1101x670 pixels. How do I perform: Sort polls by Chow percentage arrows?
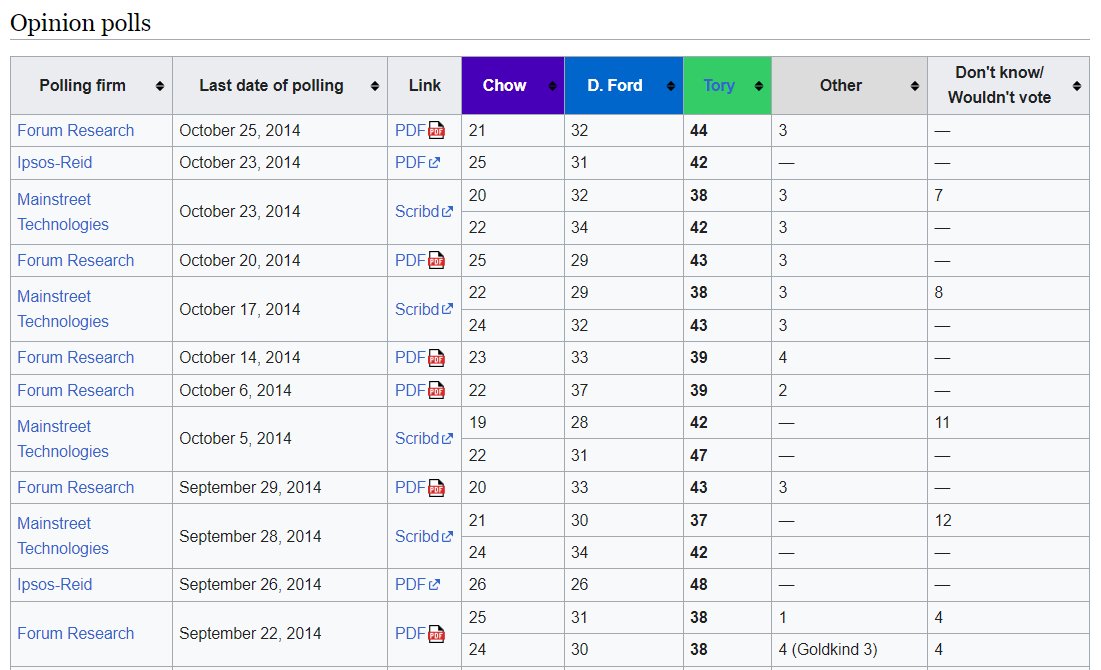click(x=552, y=86)
